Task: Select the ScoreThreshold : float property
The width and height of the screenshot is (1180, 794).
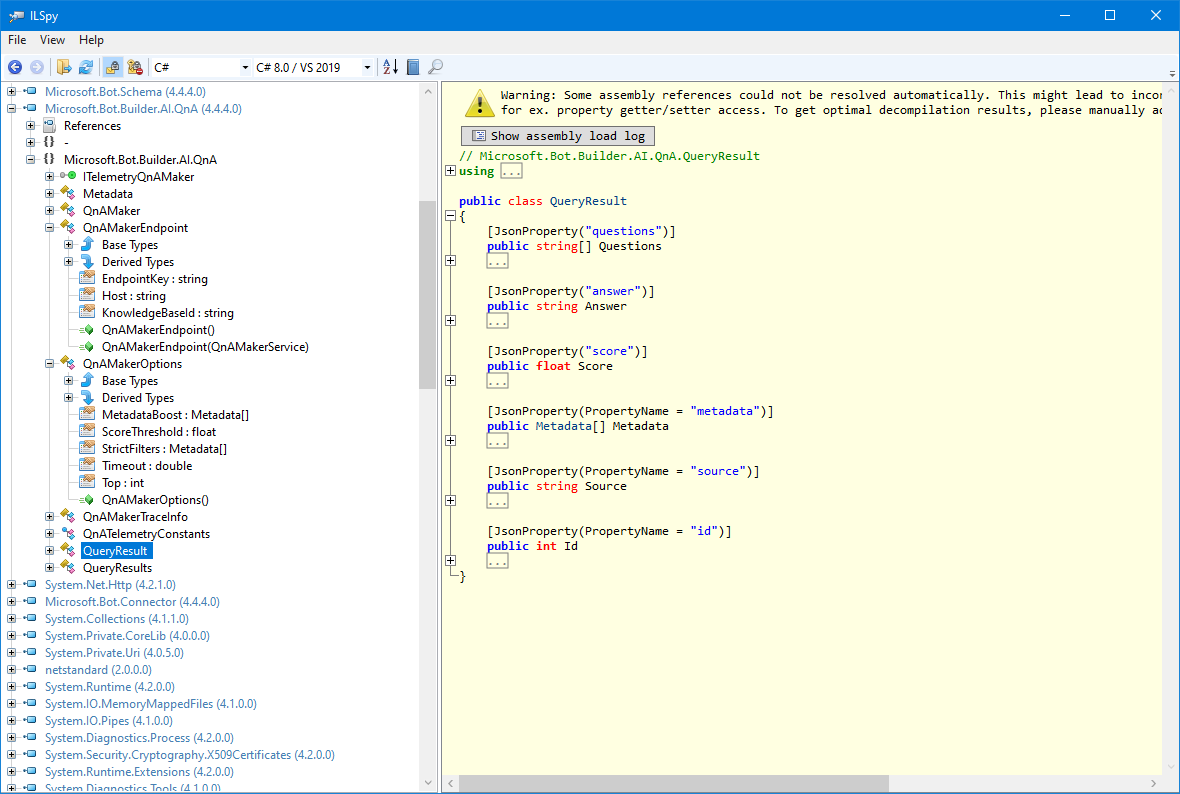Action: coord(158,432)
